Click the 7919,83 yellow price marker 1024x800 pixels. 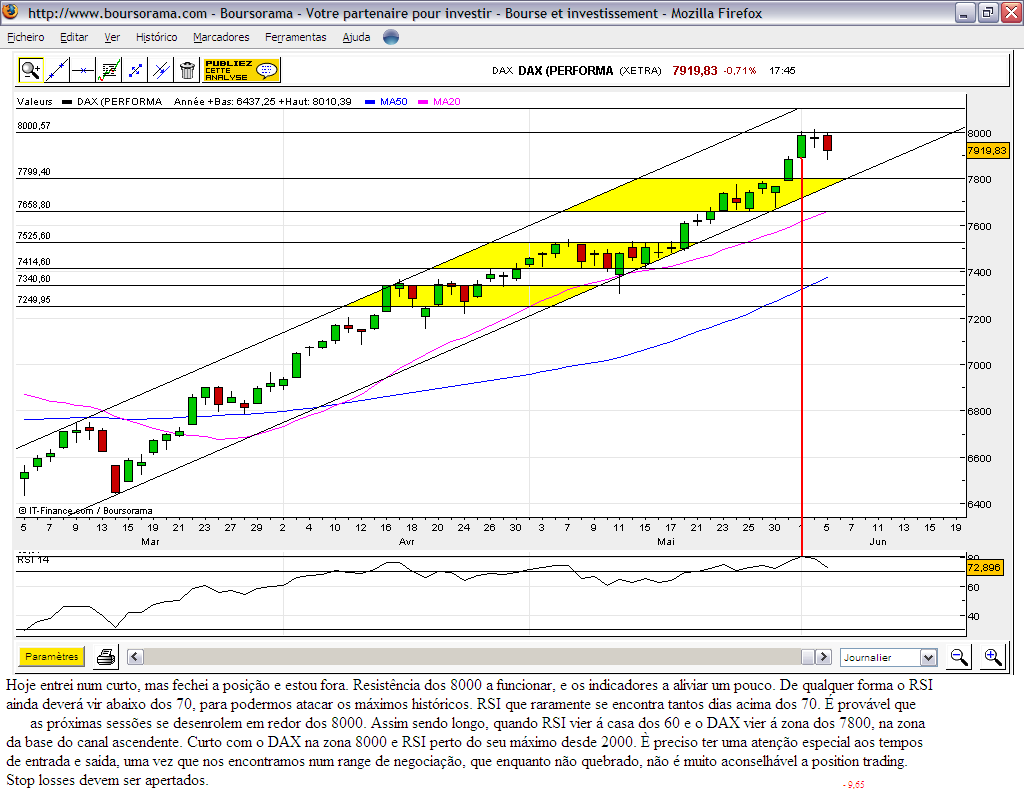click(987, 151)
